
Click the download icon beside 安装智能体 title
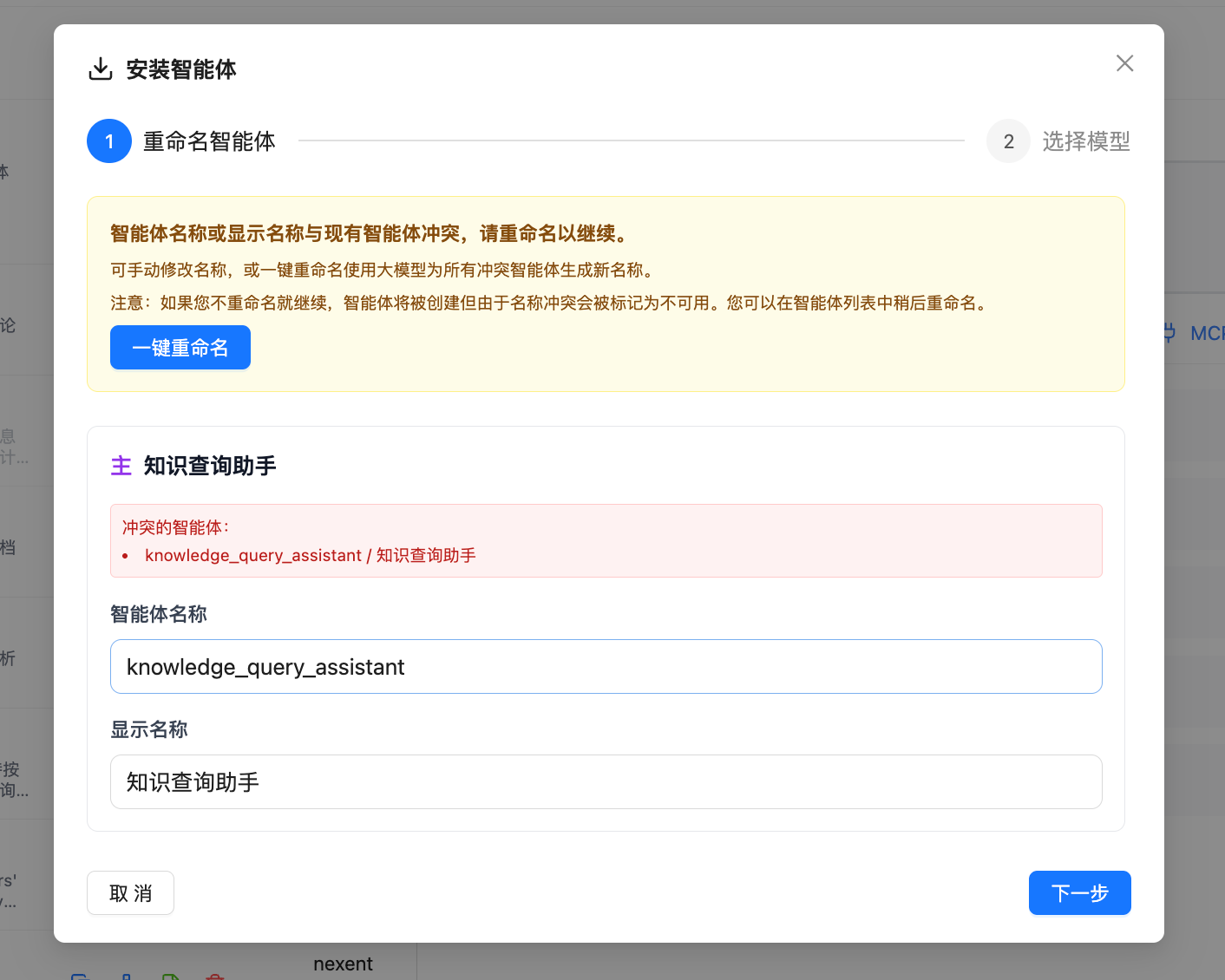[101, 69]
